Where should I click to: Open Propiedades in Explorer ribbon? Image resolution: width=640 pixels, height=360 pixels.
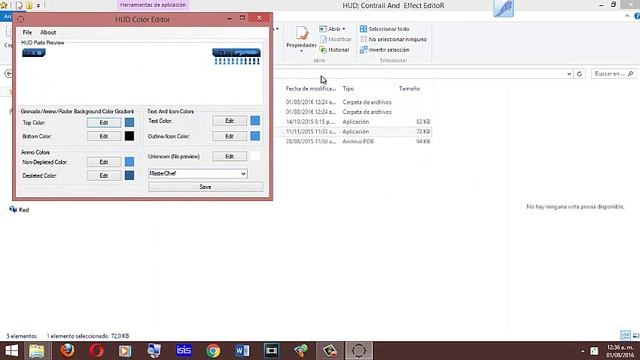[301, 39]
